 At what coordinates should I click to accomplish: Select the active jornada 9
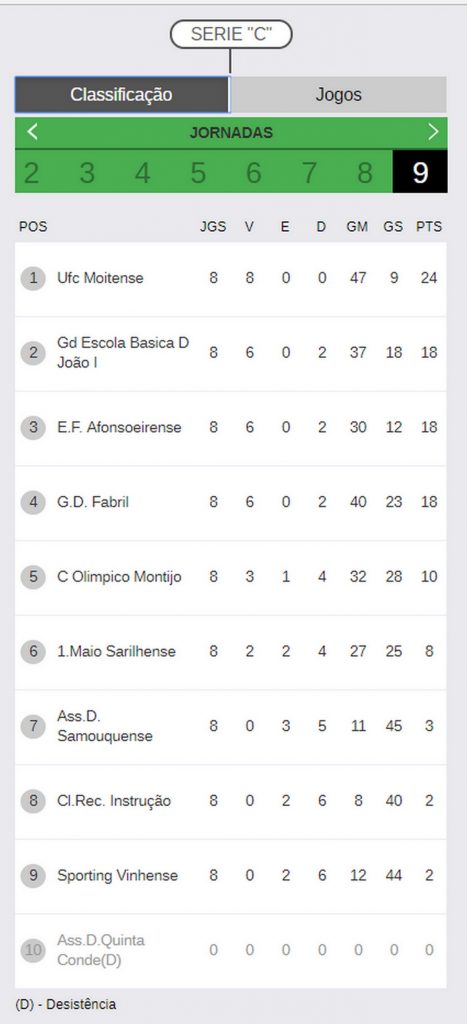420,173
